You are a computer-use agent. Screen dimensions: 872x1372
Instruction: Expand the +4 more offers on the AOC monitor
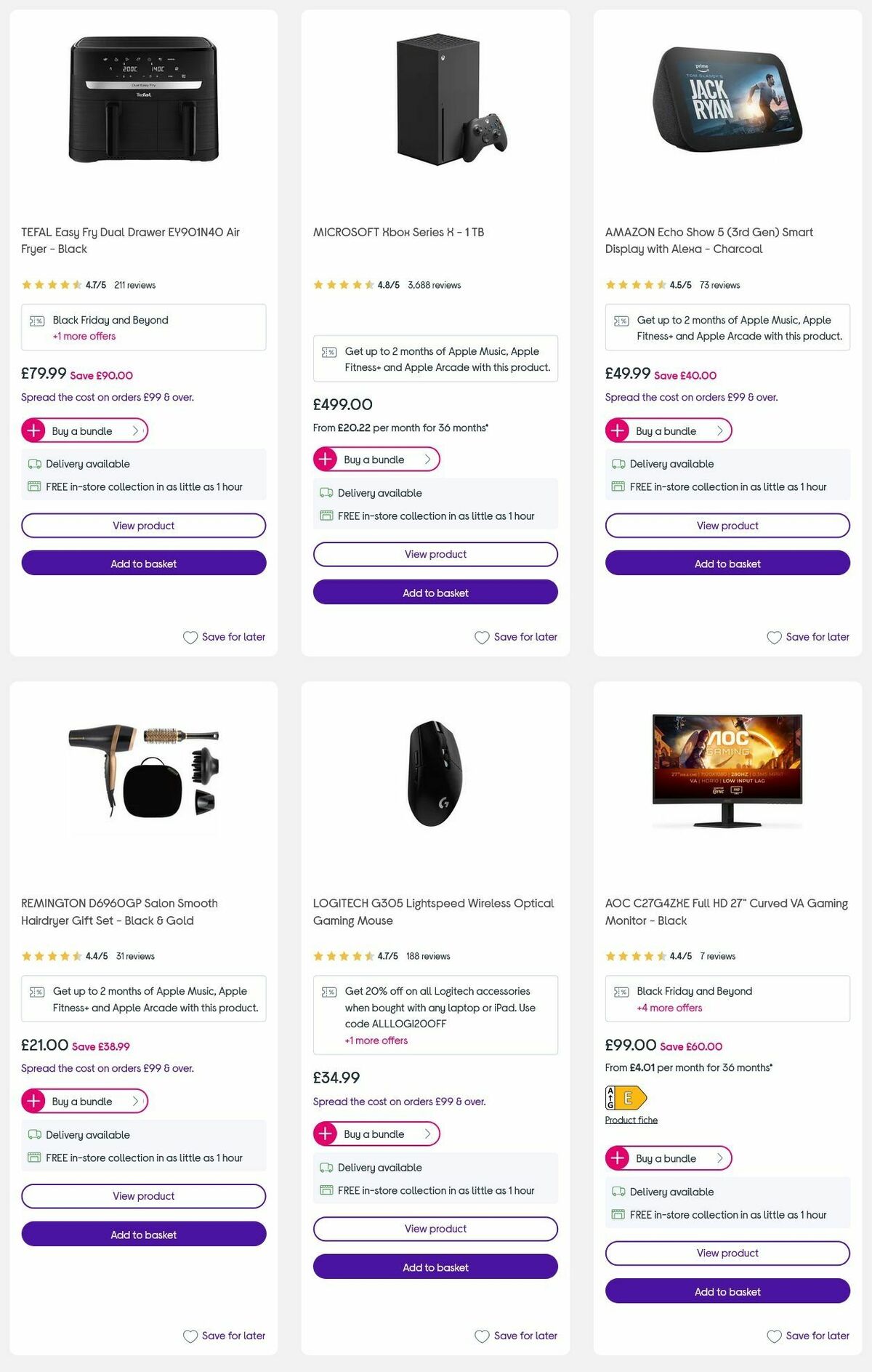click(669, 1008)
